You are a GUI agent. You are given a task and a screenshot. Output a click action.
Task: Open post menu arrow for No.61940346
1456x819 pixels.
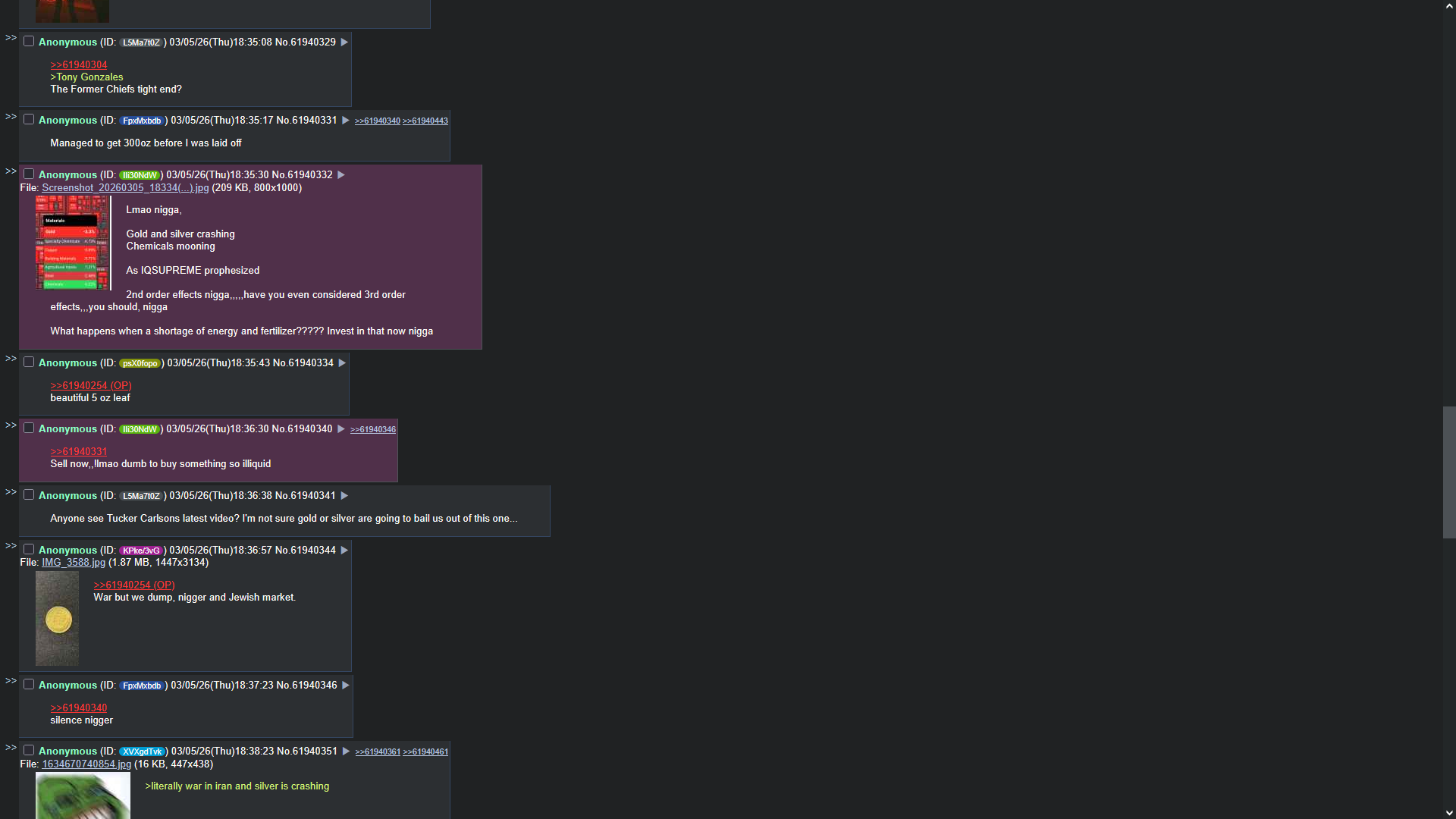(346, 686)
